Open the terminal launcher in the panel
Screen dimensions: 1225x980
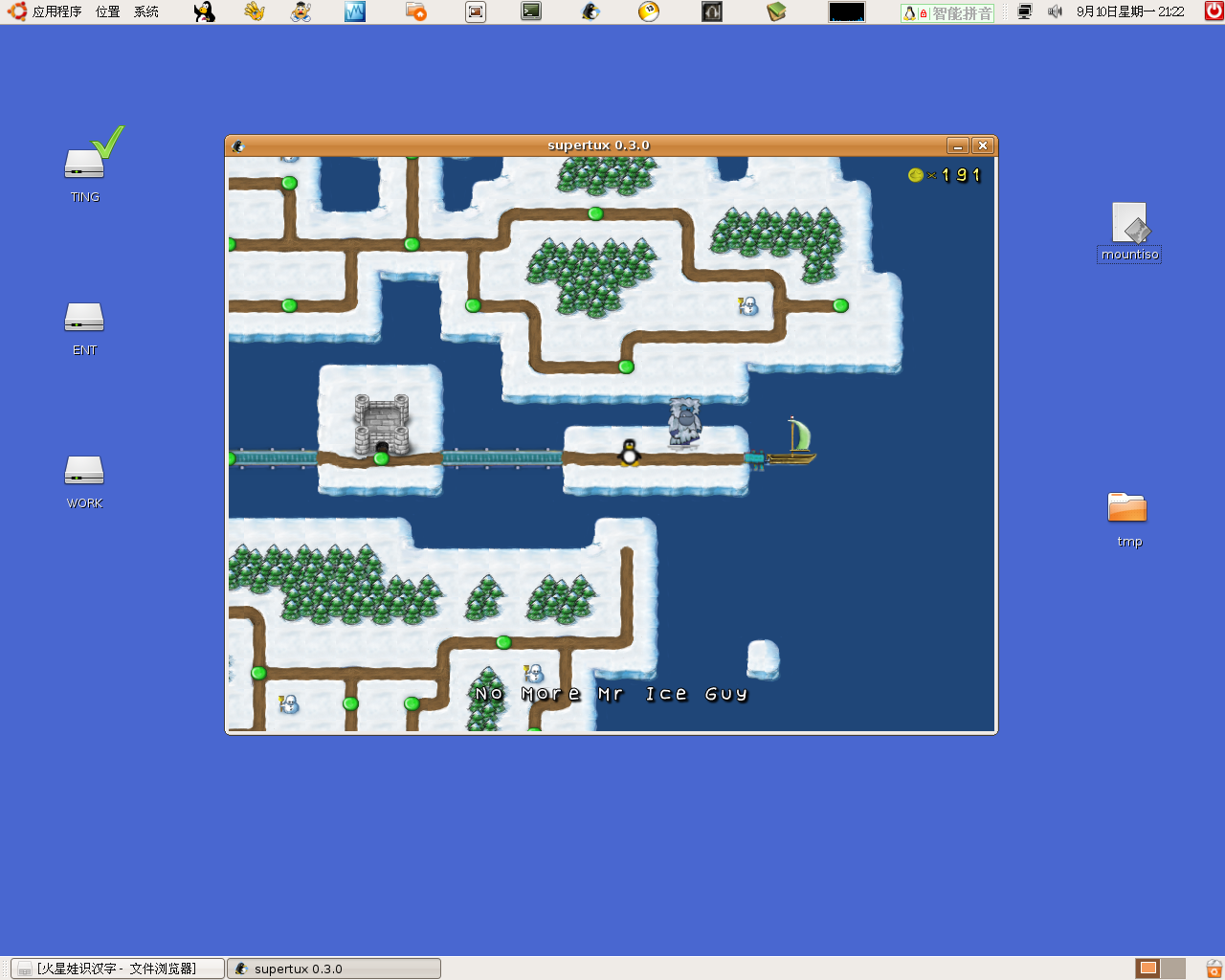531,11
